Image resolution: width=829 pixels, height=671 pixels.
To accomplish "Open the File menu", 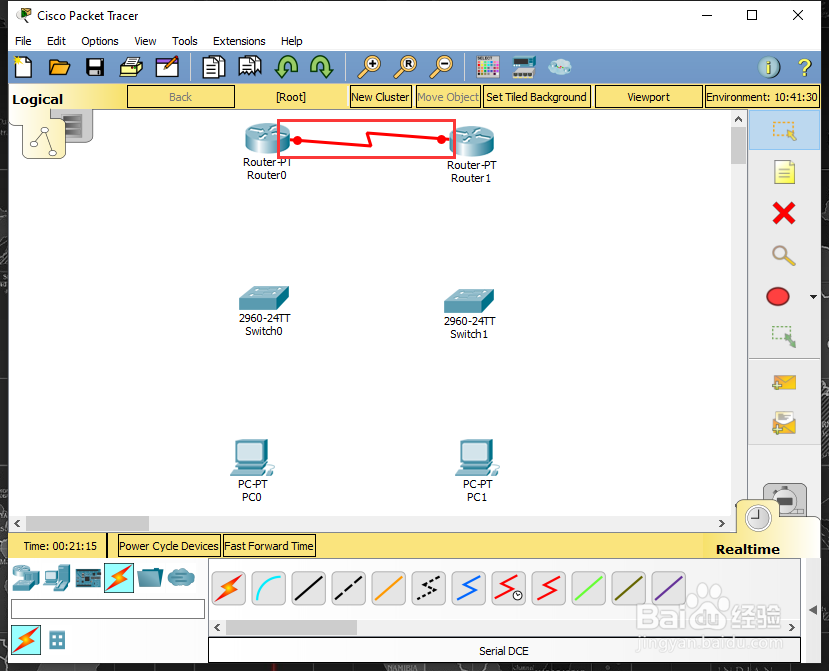I will [23, 41].
